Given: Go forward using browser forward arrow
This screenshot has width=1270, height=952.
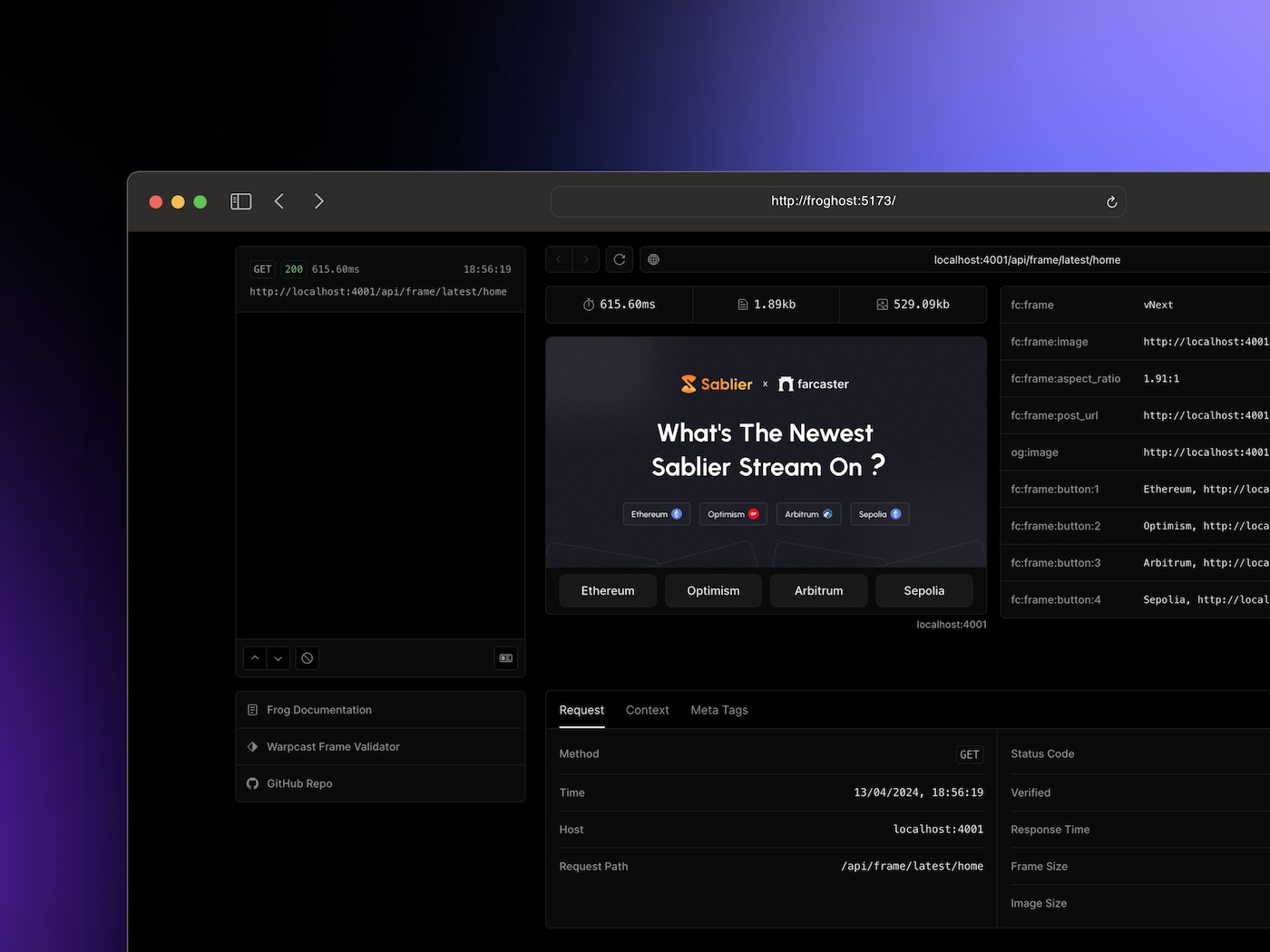Looking at the screenshot, I should click(x=318, y=201).
